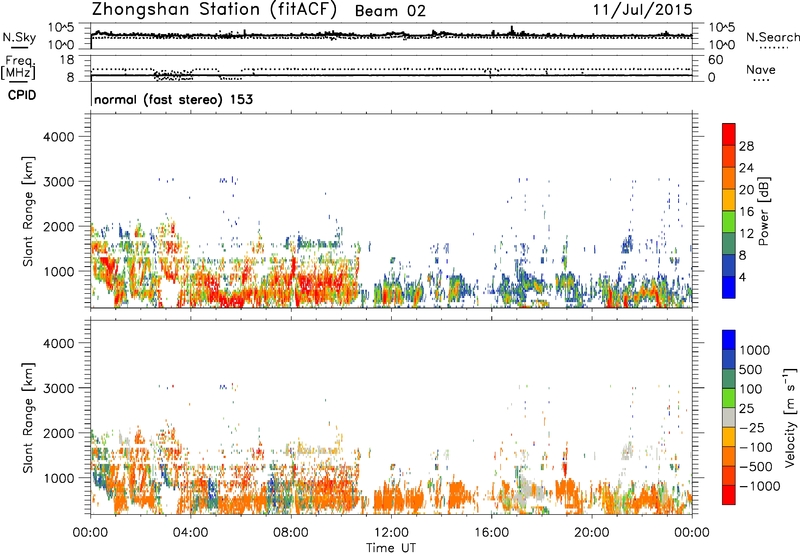Click the "3000" range tick of the power panel
Image resolution: width=800 pixels, height=554 pixels.
[x=59, y=182]
